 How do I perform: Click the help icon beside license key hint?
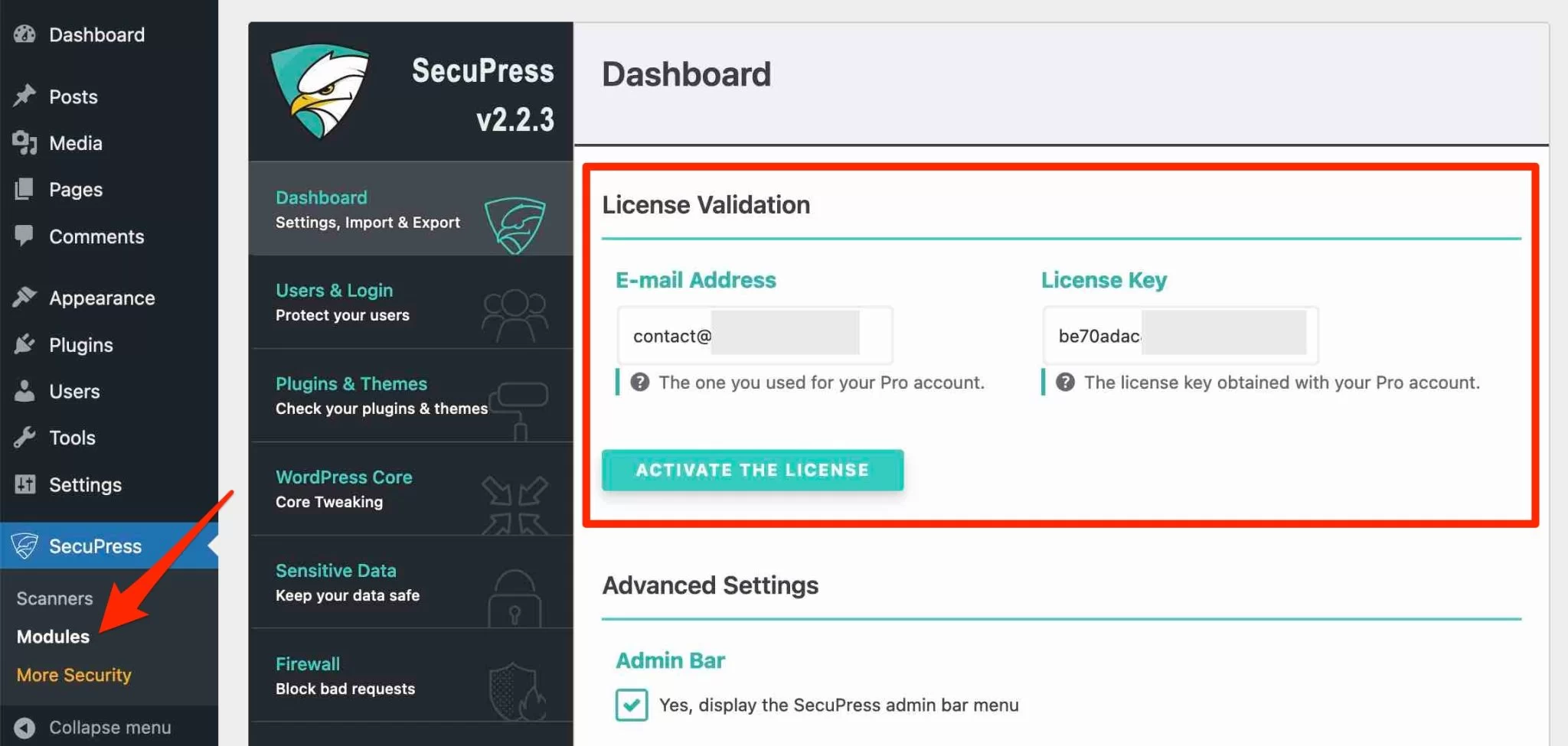1065,383
